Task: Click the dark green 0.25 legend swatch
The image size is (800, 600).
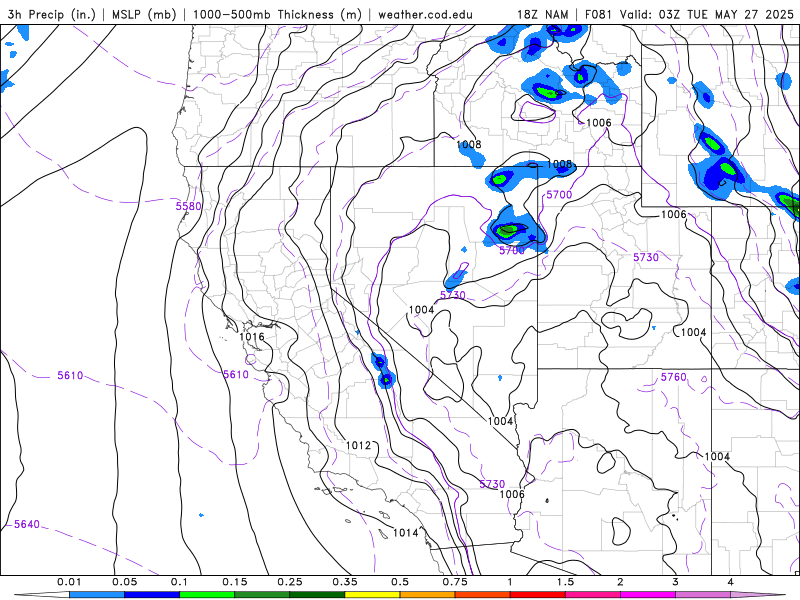Action: [x=317, y=595]
